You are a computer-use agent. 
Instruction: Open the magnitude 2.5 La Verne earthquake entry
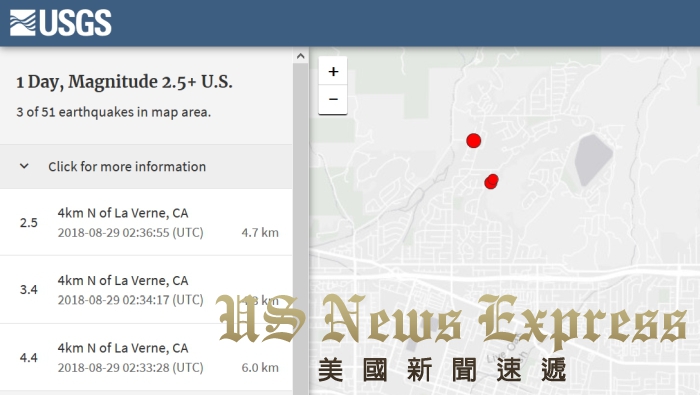tap(146, 222)
